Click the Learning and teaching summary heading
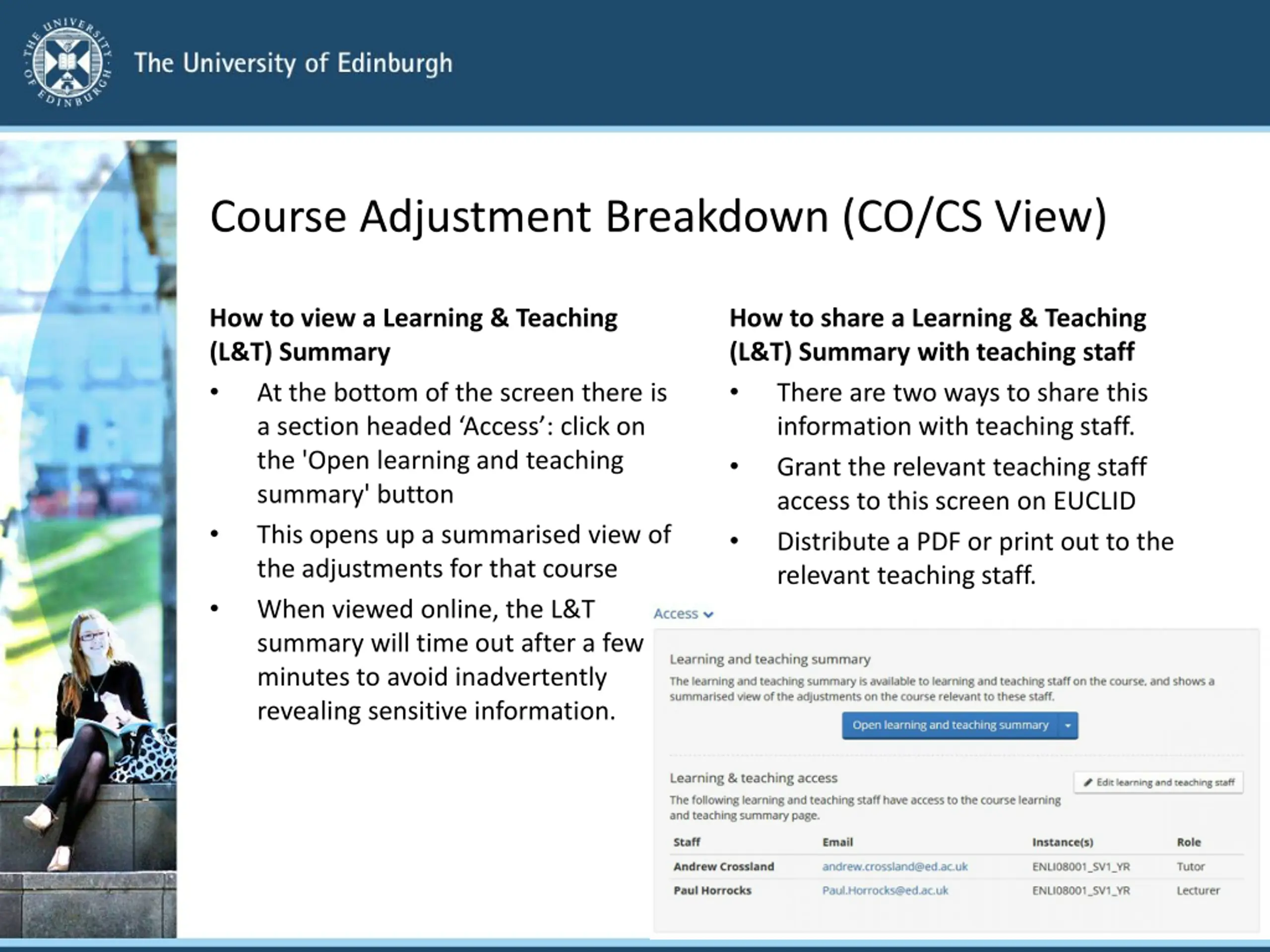This screenshot has height=952, width=1270. coord(770,659)
